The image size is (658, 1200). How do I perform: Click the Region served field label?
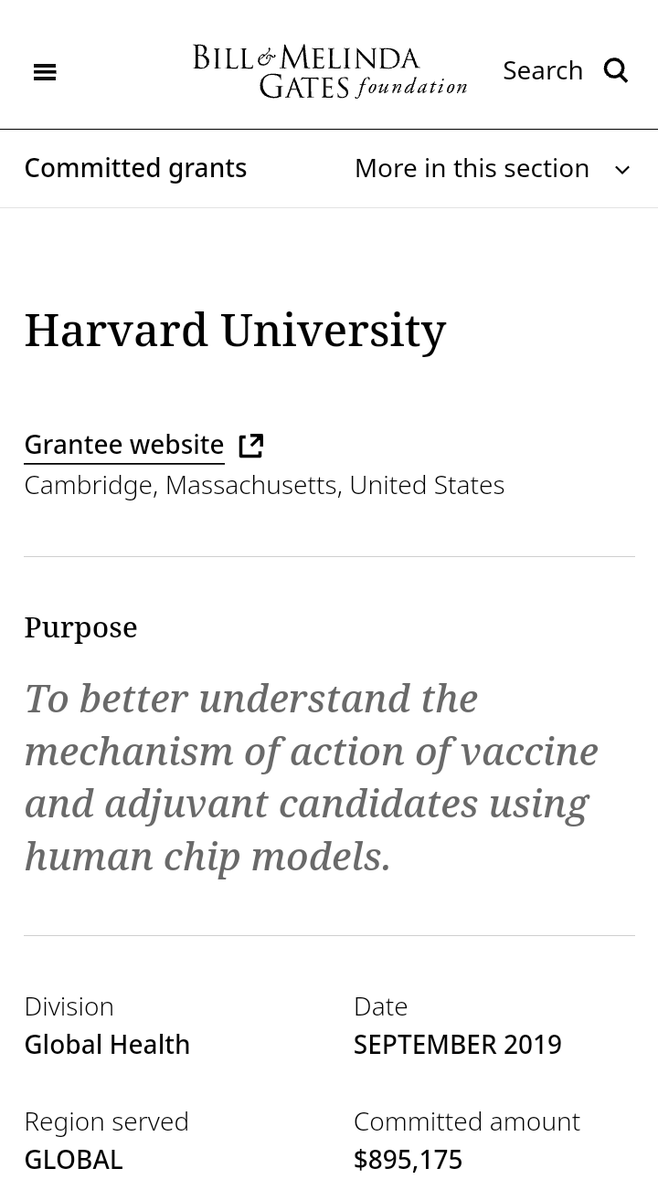[106, 1121]
